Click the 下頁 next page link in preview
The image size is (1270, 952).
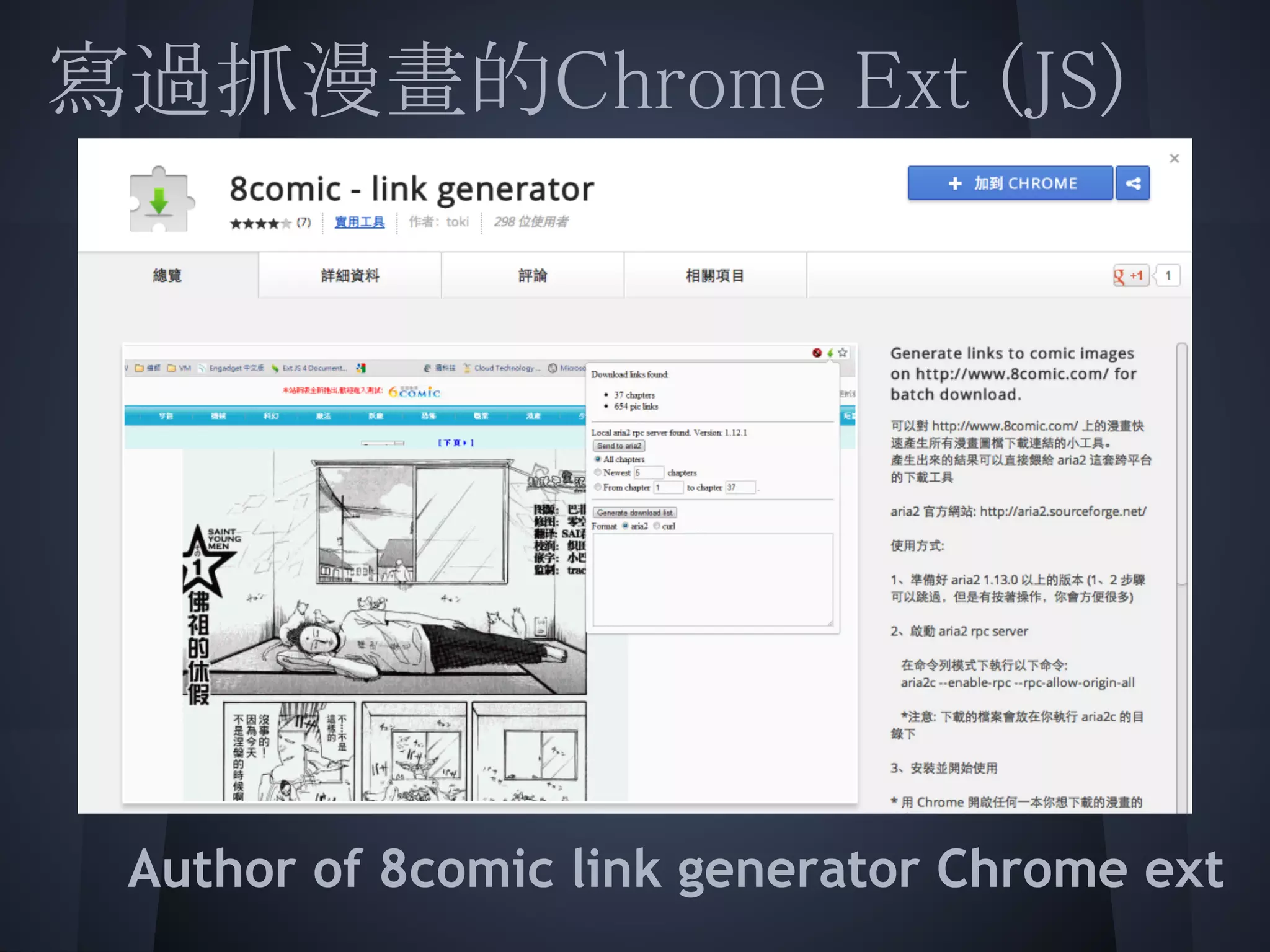pyautogui.click(x=456, y=443)
